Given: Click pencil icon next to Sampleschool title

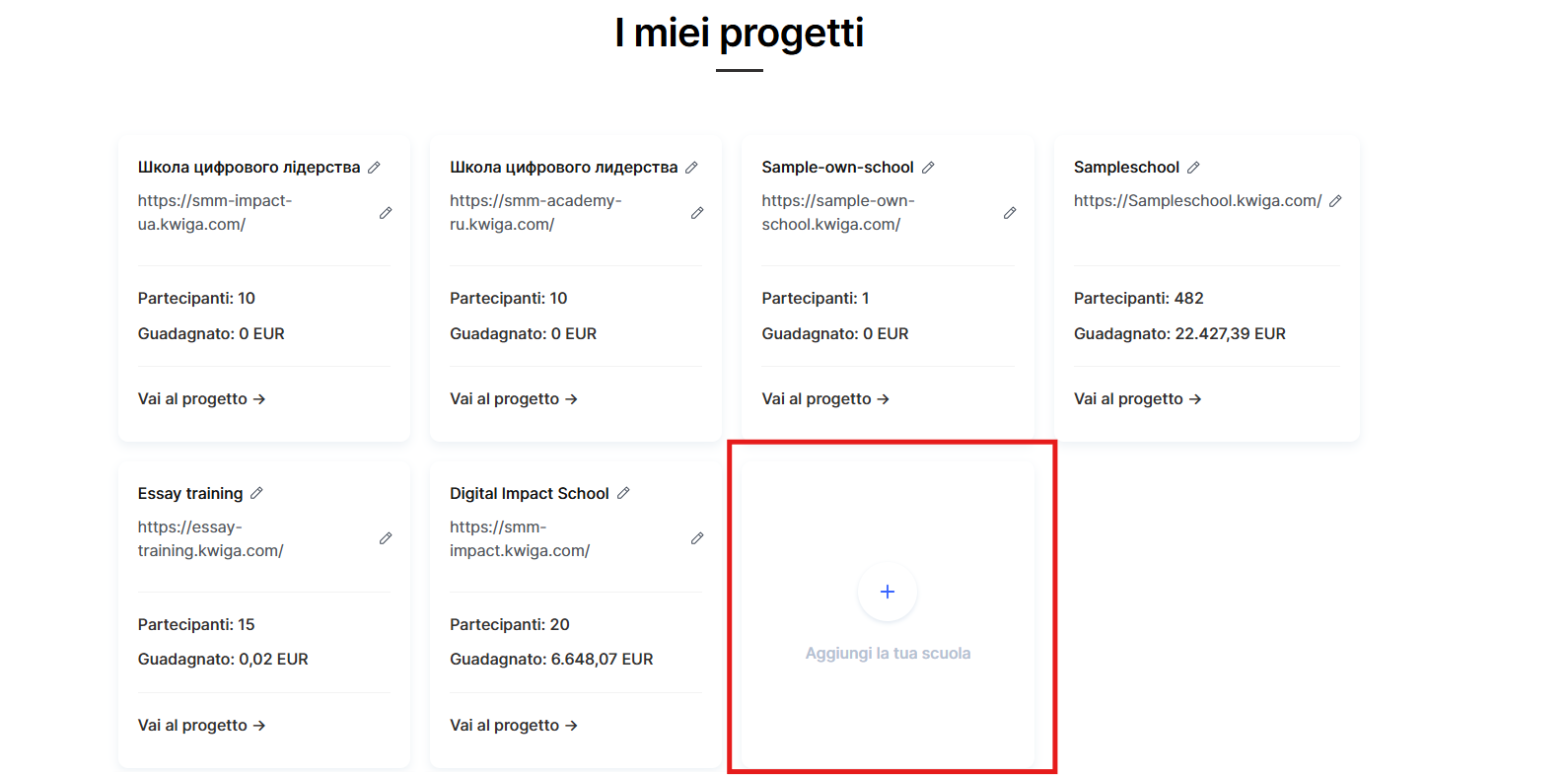Looking at the screenshot, I should pos(1193,168).
